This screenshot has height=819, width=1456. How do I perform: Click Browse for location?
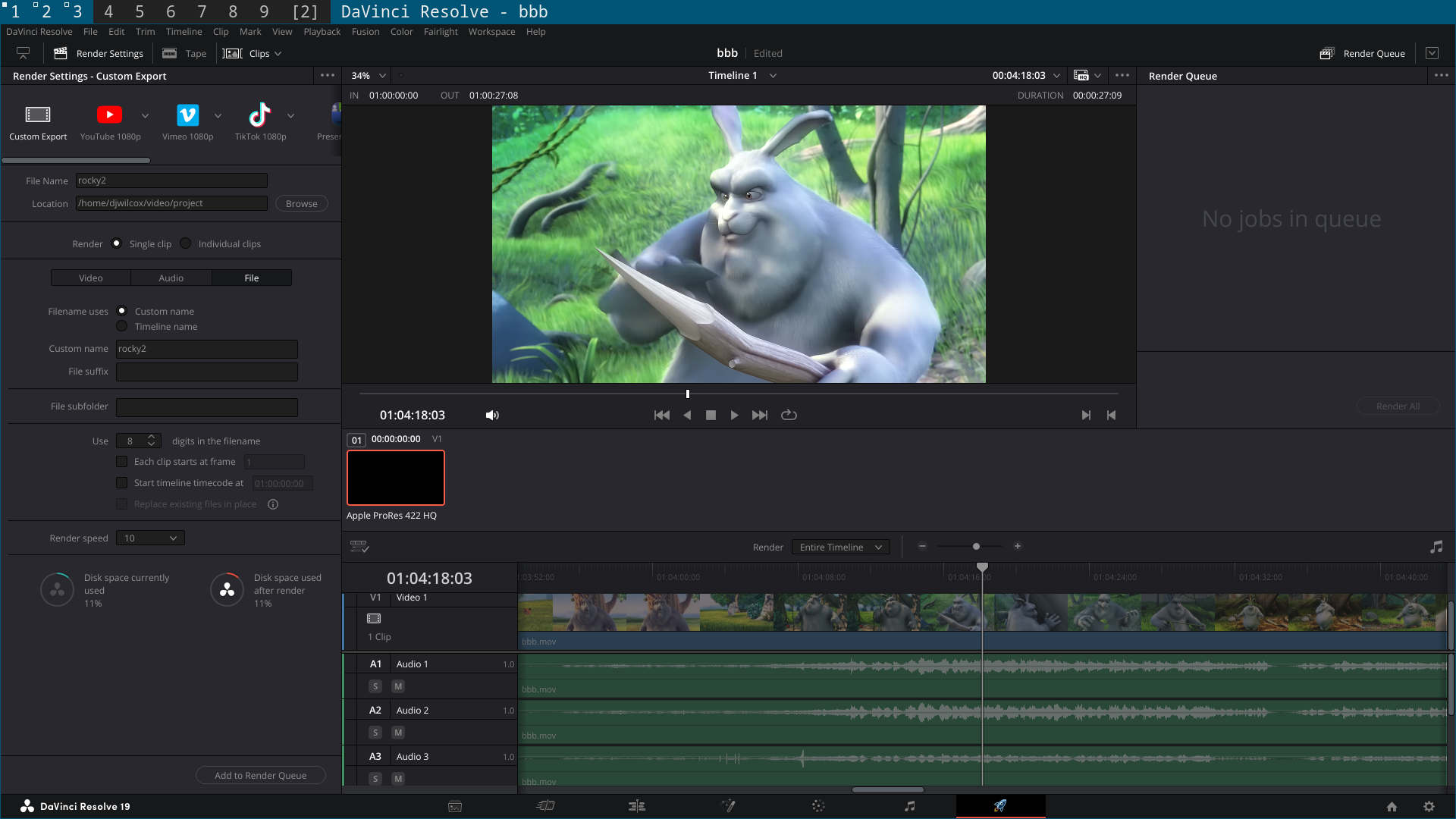[x=302, y=204]
